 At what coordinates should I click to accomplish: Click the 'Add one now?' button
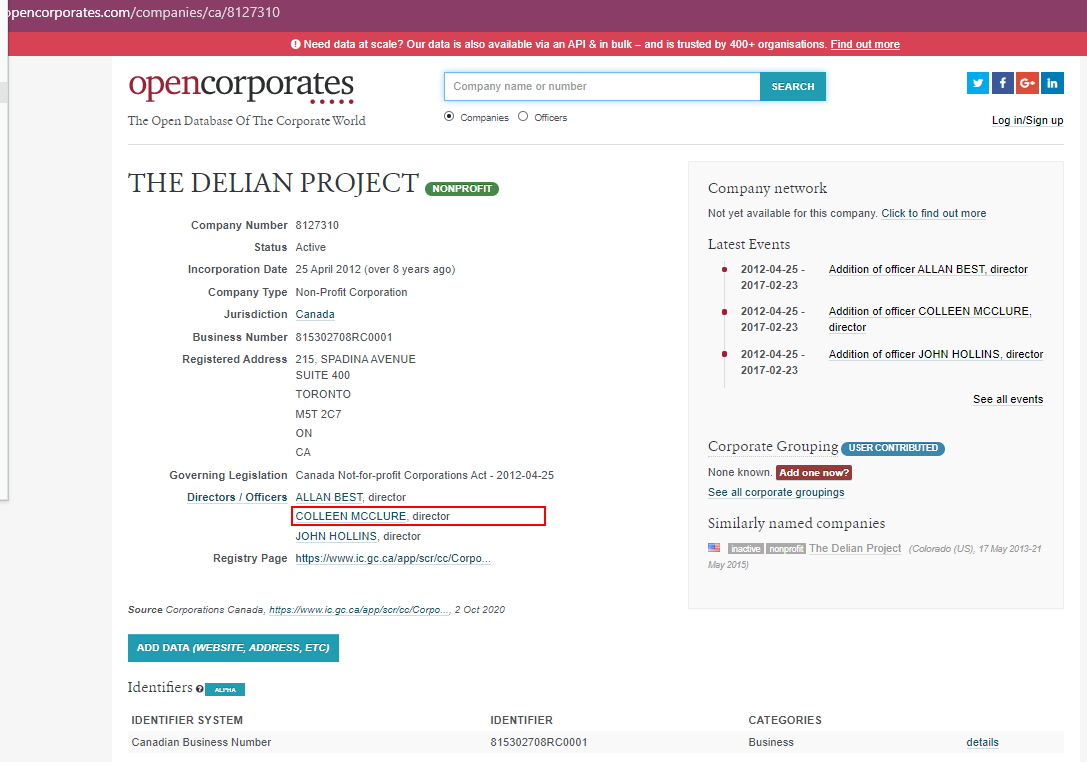point(814,473)
